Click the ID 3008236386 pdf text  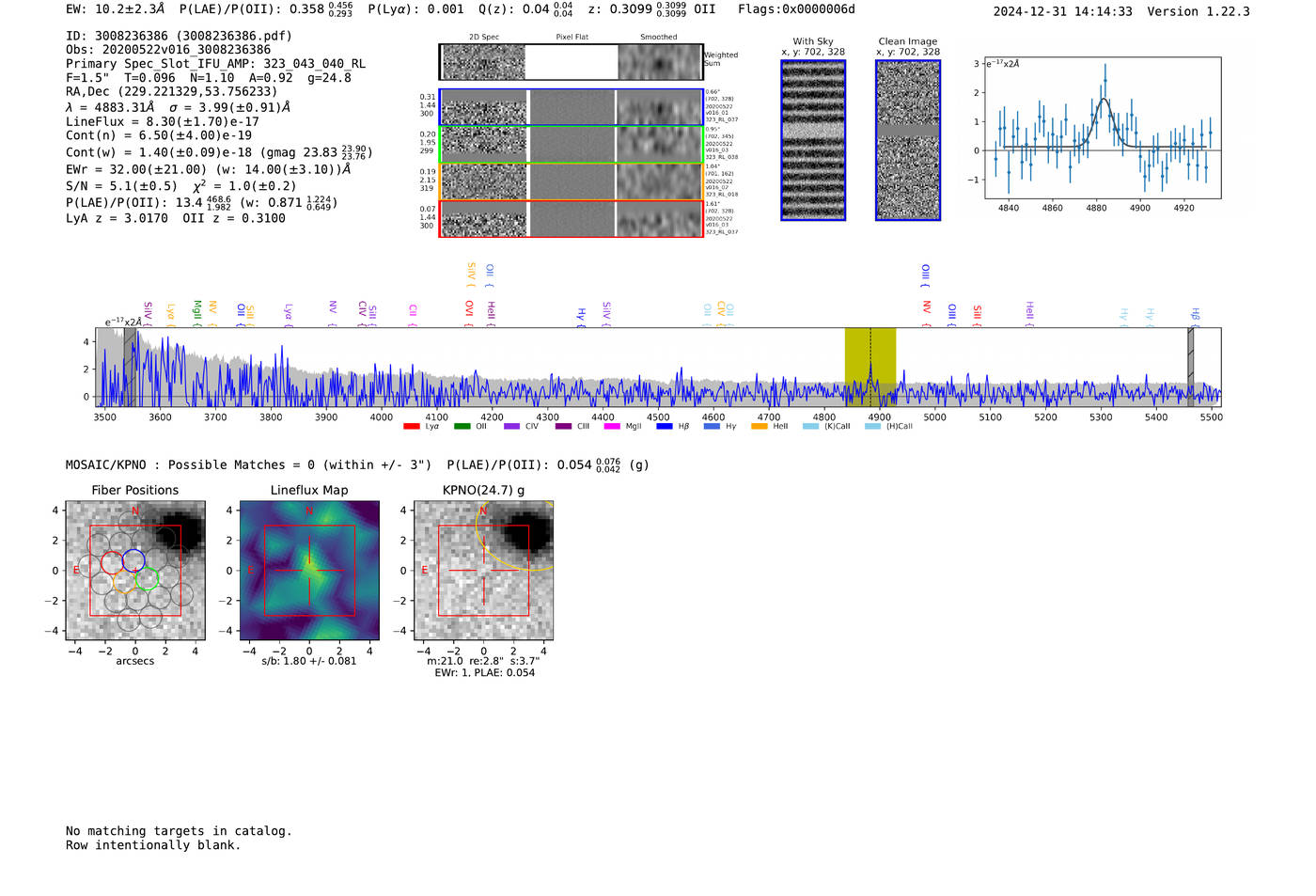179,36
